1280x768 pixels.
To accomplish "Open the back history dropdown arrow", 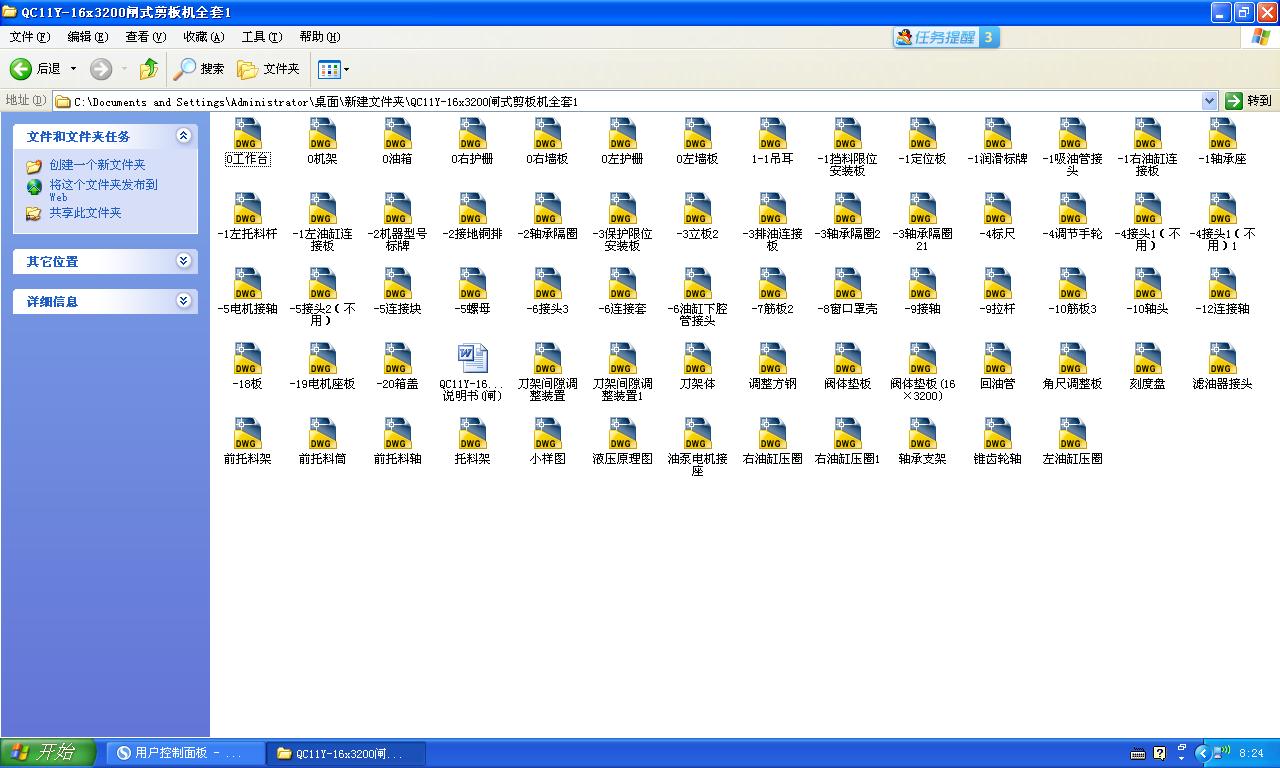I will [x=73, y=69].
